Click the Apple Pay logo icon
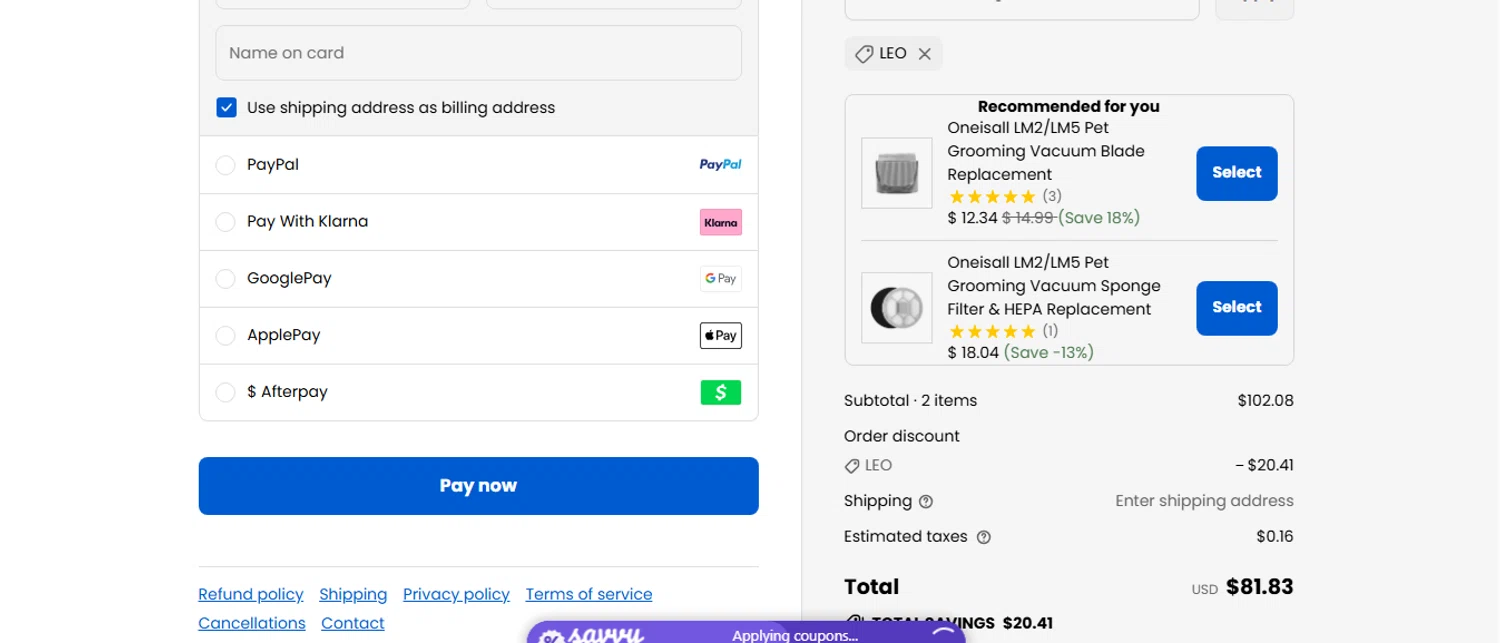1500x643 pixels. coord(720,336)
